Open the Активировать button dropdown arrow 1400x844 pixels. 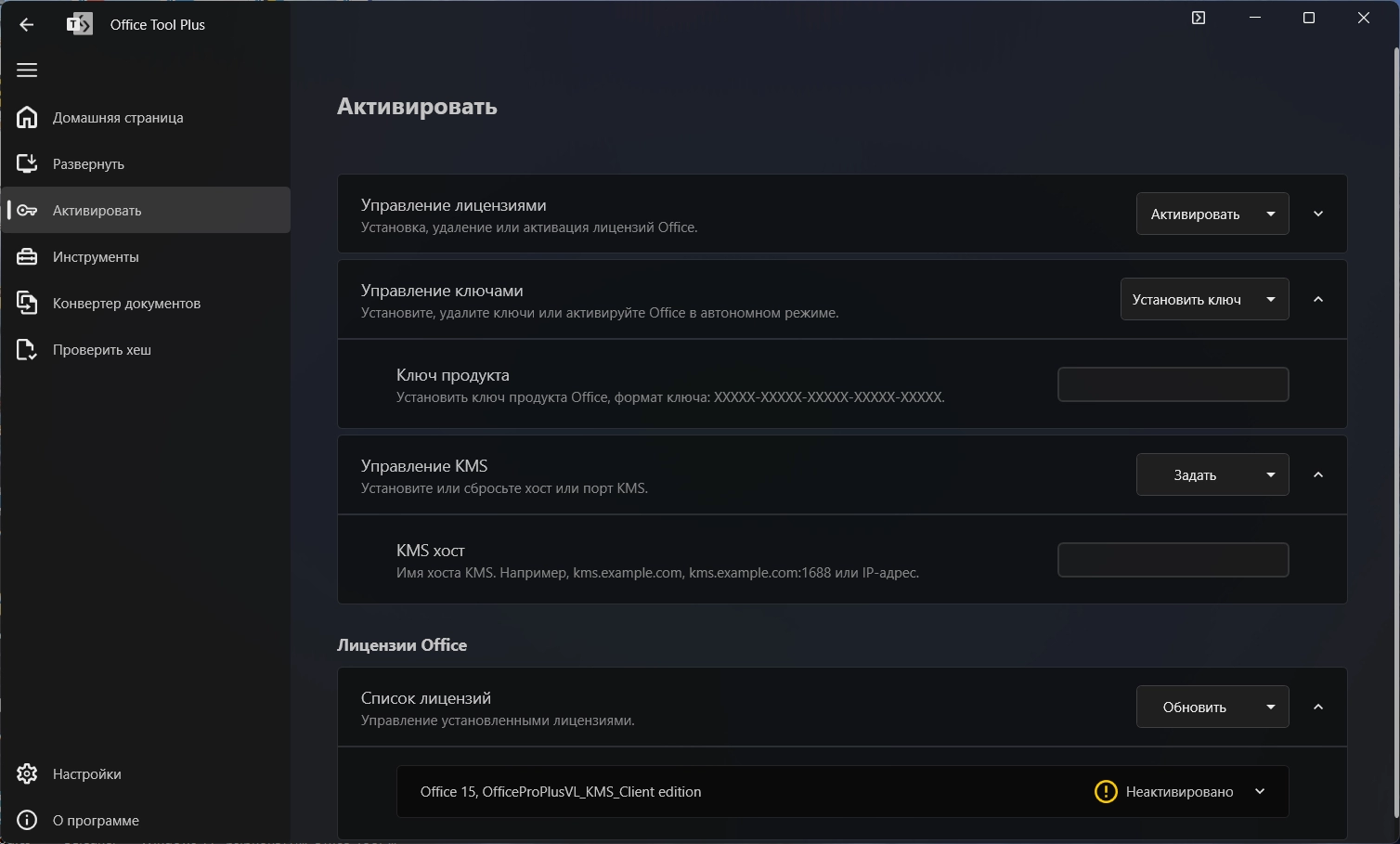(x=1271, y=214)
